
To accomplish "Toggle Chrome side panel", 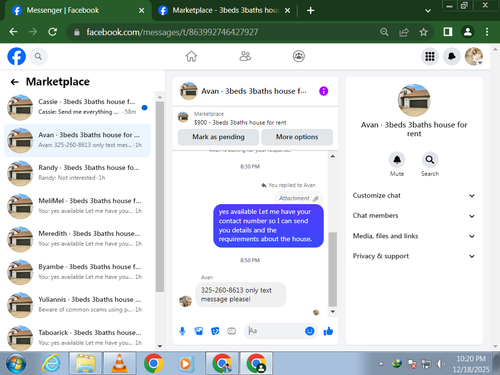I will point(448,32).
